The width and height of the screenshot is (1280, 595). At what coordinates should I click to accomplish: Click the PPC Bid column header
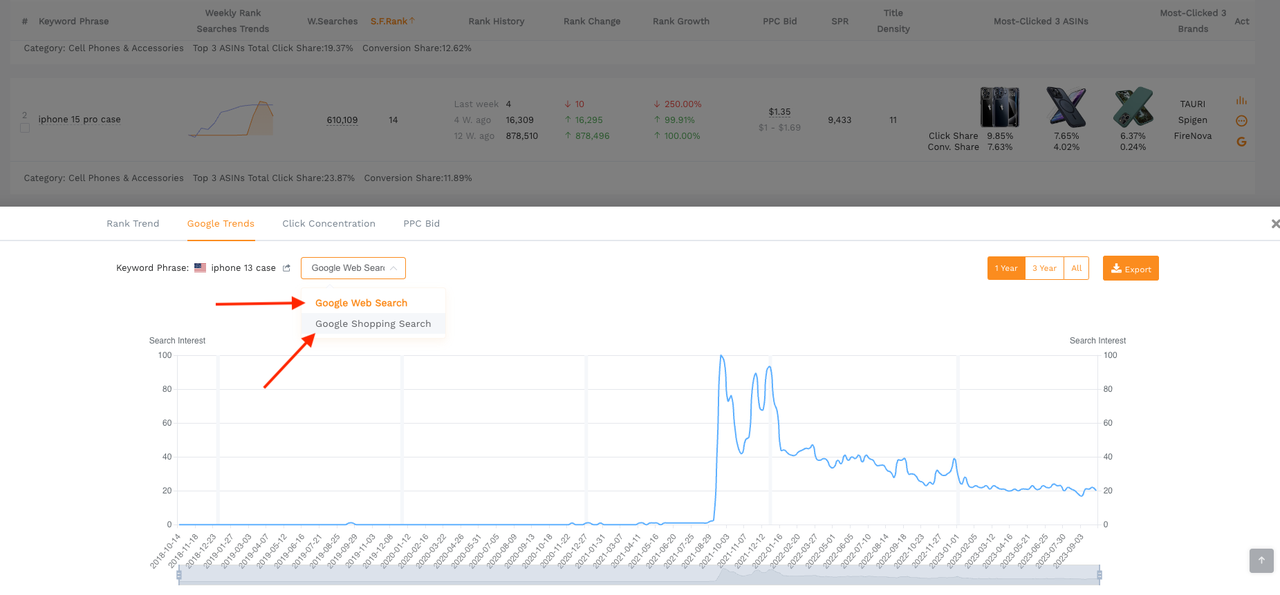[x=780, y=21]
